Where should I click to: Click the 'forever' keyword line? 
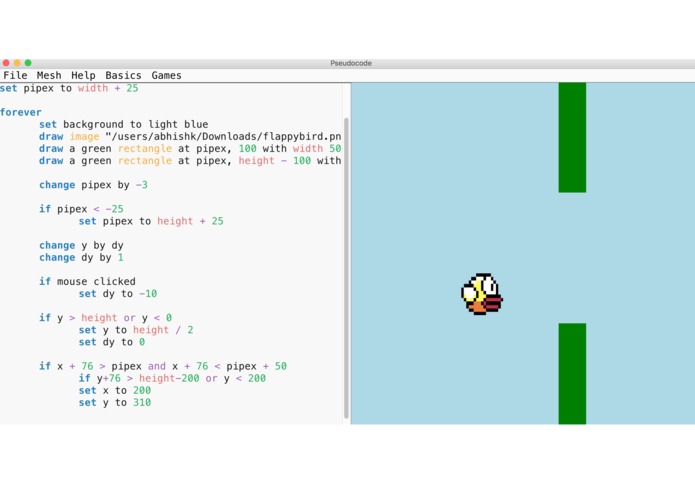21,112
